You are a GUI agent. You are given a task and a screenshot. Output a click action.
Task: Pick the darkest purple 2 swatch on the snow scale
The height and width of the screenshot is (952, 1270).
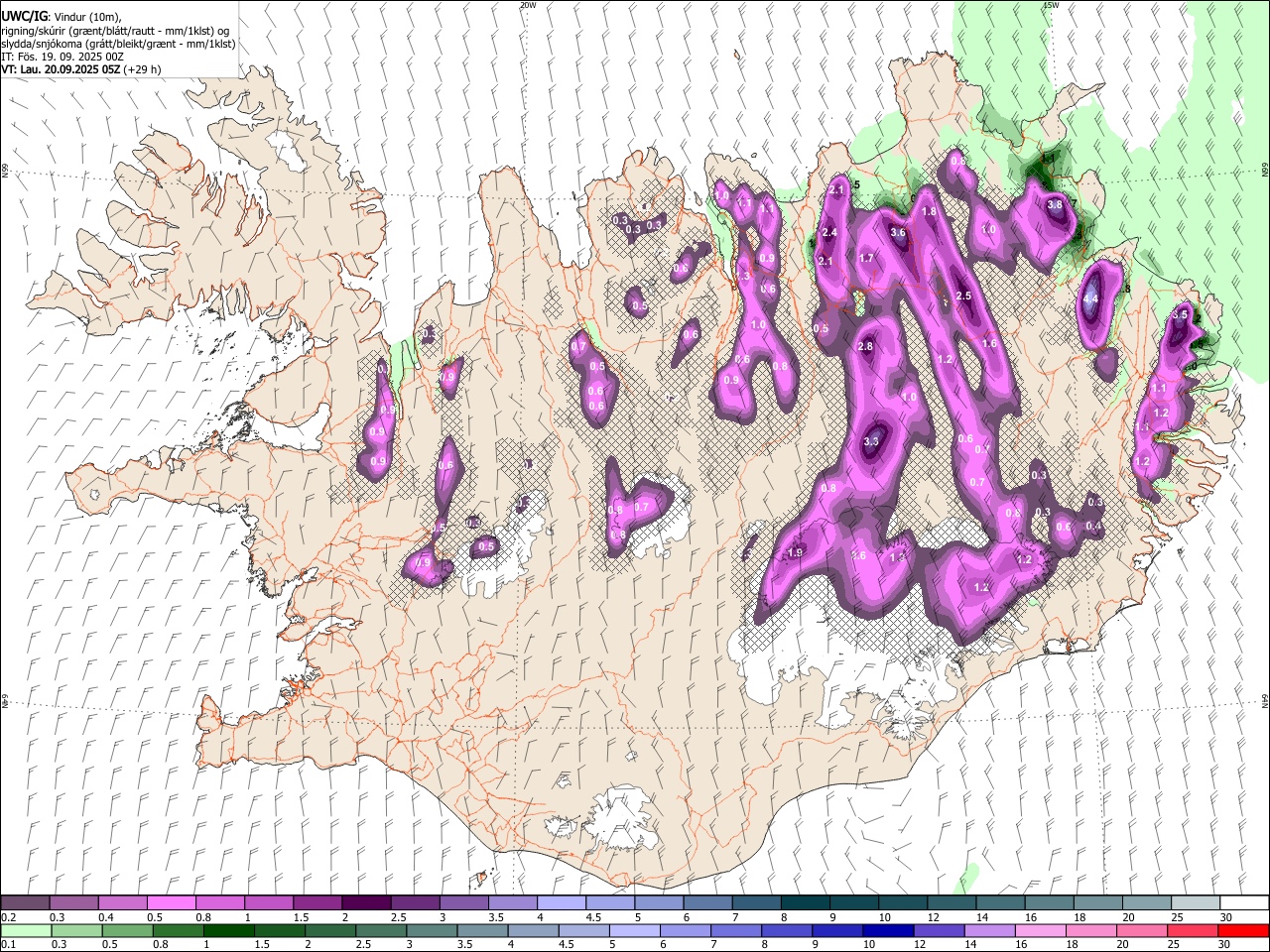point(365,903)
